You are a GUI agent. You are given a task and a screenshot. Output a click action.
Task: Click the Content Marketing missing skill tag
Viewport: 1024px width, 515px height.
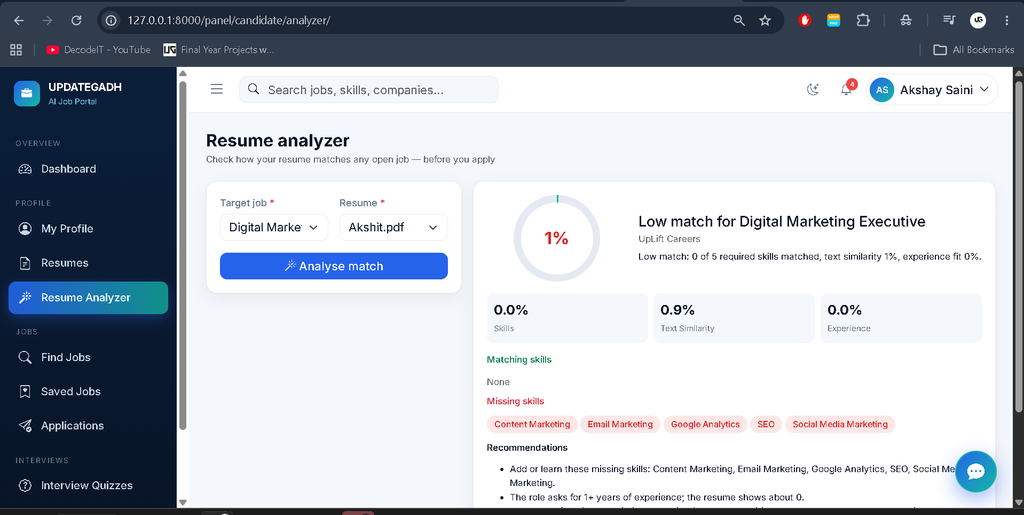(532, 424)
